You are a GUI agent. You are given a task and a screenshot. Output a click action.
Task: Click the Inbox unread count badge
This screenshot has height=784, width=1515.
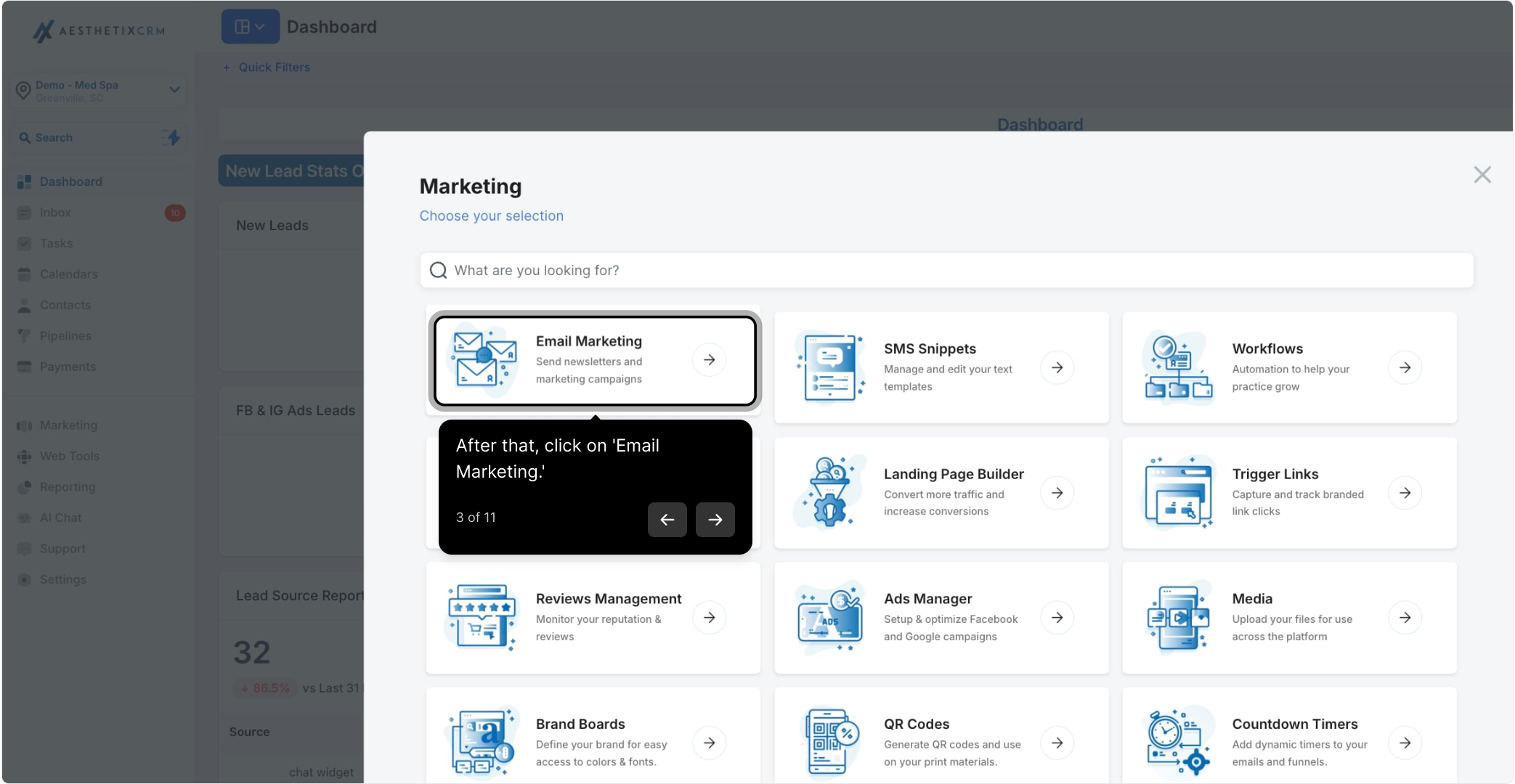(175, 213)
